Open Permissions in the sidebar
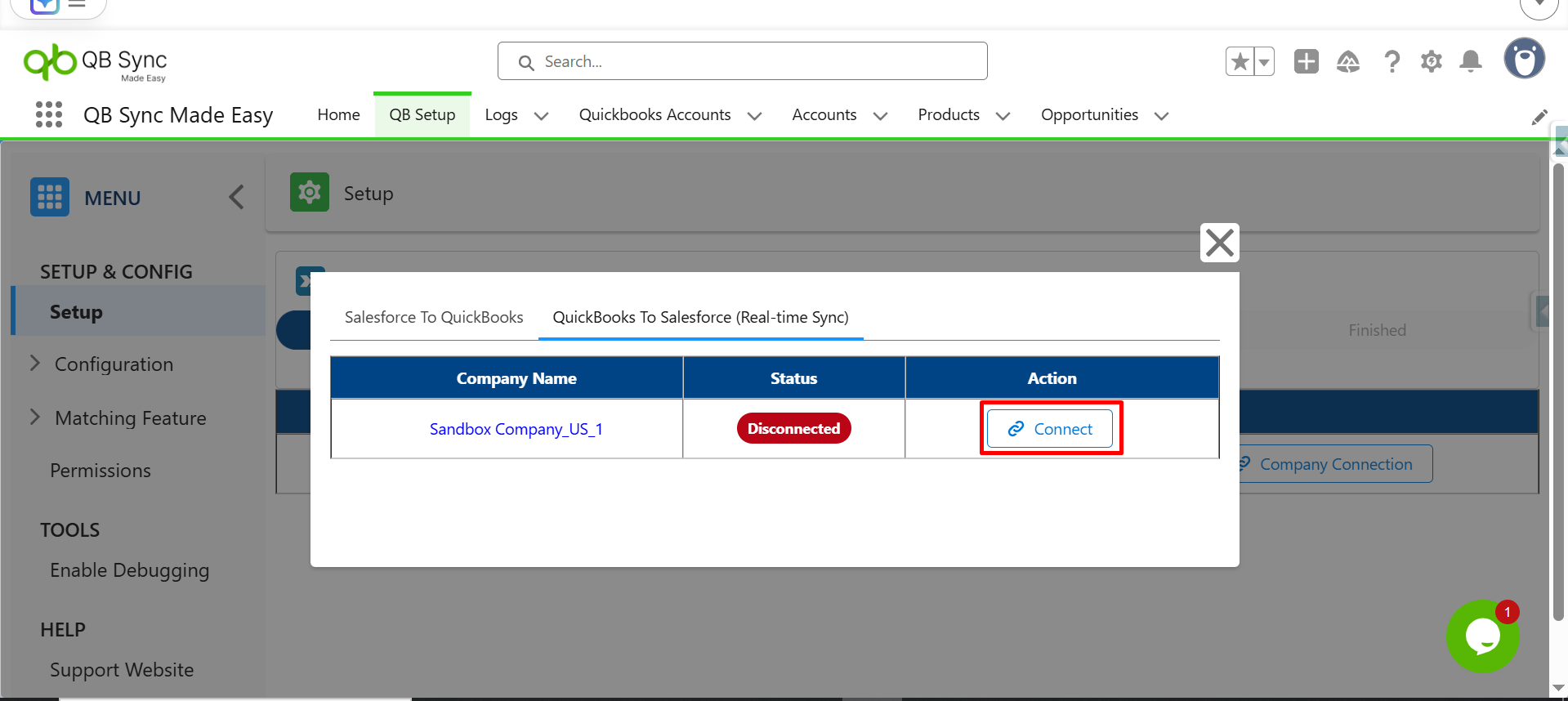This screenshot has height=701, width=1568. tap(101, 471)
